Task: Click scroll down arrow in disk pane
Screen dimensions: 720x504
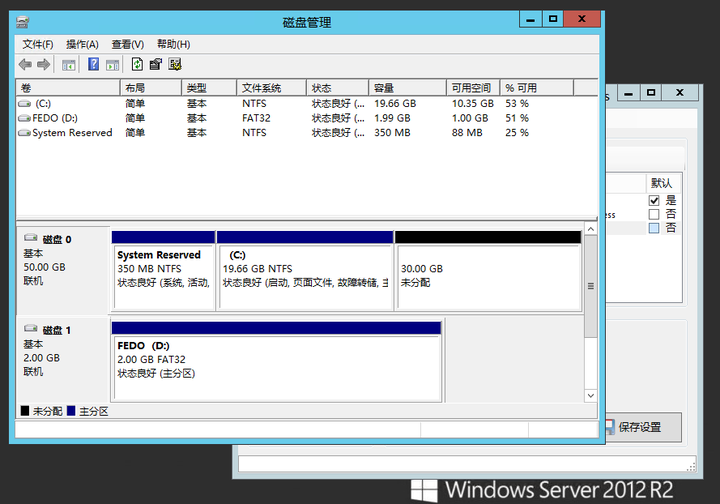Action: click(x=590, y=396)
